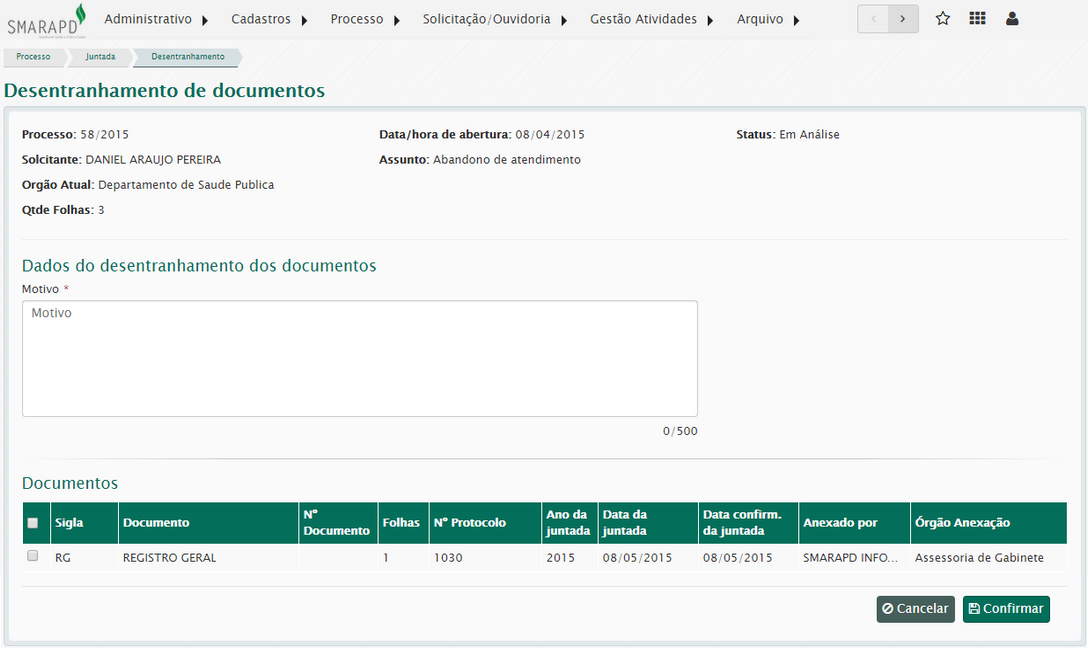Navigate to Processo breadcrumb
Viewport: 1088px width, 648px height.
click(33, 57)
